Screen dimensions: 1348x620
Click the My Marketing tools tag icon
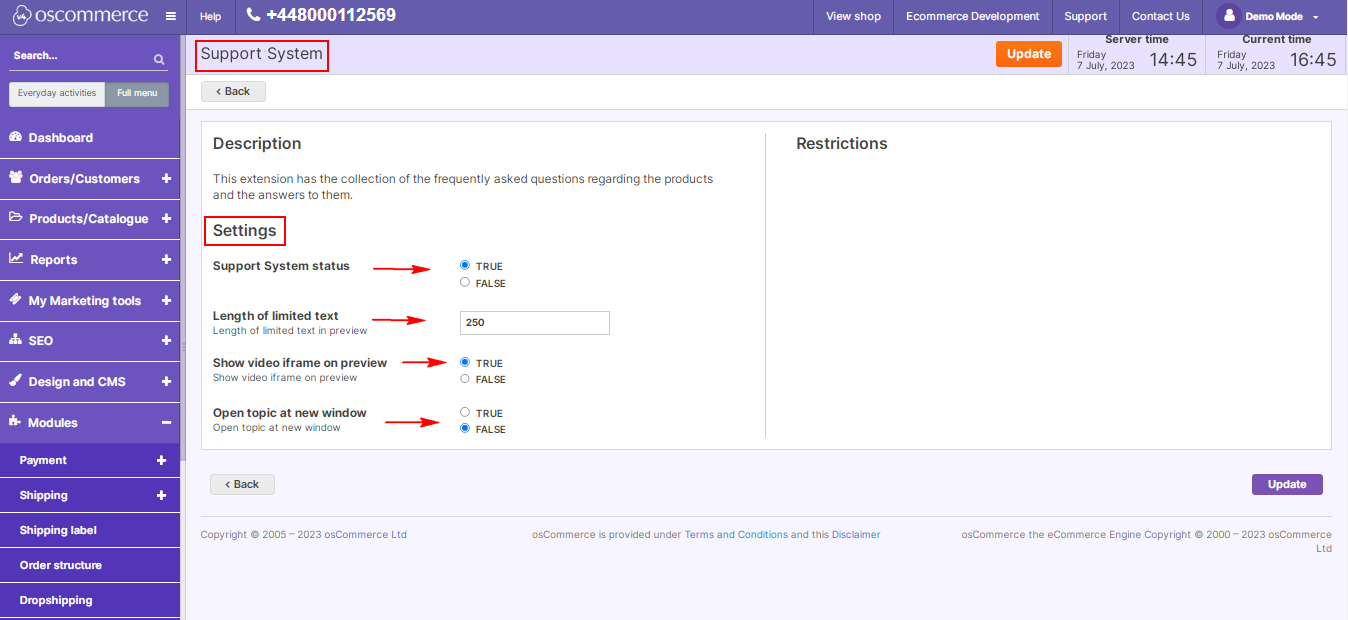[15, 300]
